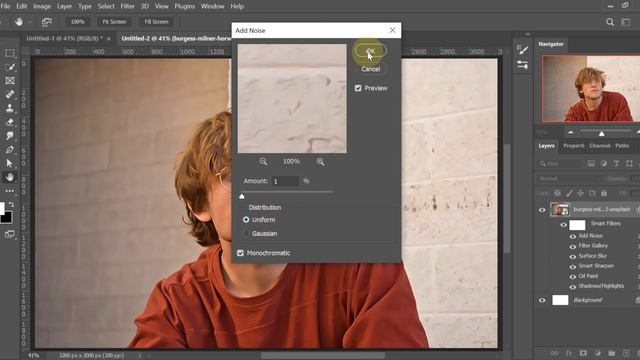Create a new layer icon
Image resolution: width=640 pixels, height=360 pixels.
pyautogui.click(x=626, y=353)
